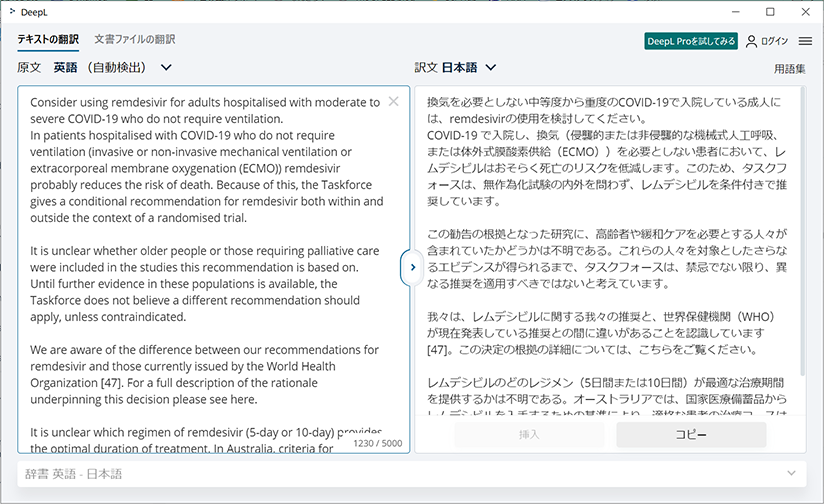Maximize the DeepL window

pos(770,12)
